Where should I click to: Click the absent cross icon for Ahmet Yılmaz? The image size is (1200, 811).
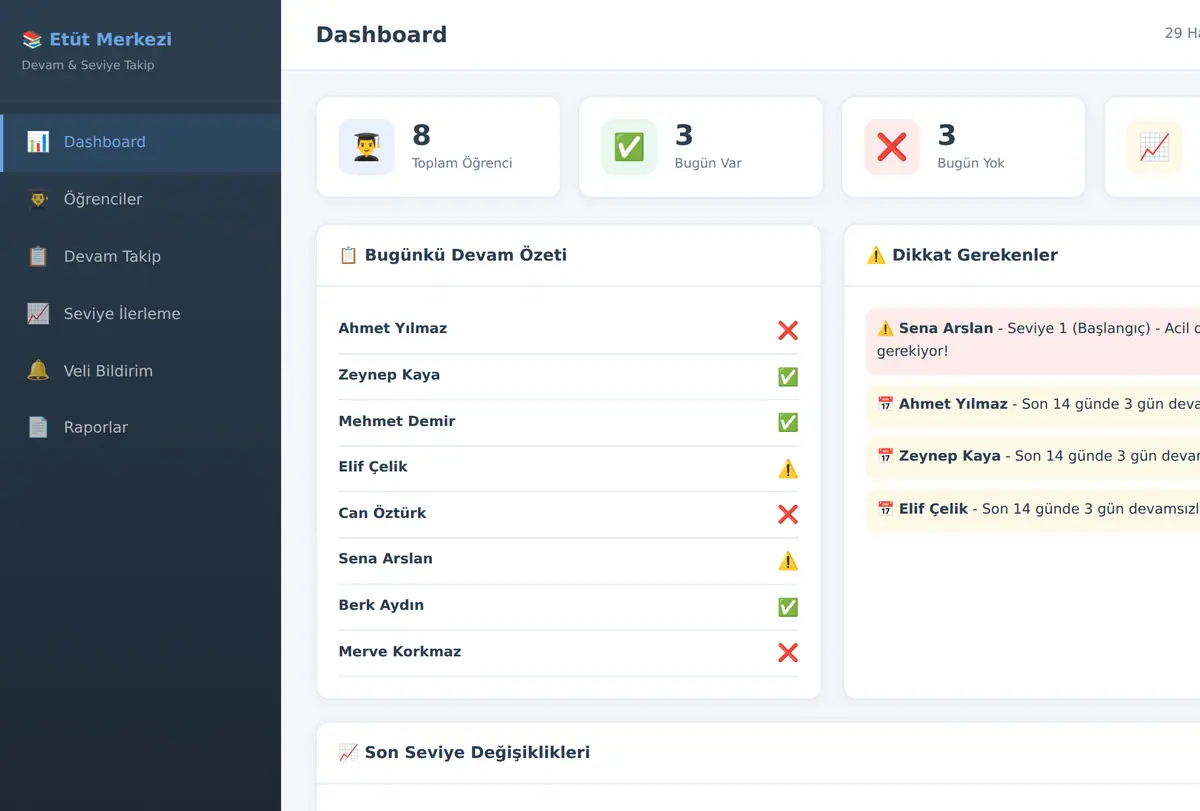(x=788, y=330)
